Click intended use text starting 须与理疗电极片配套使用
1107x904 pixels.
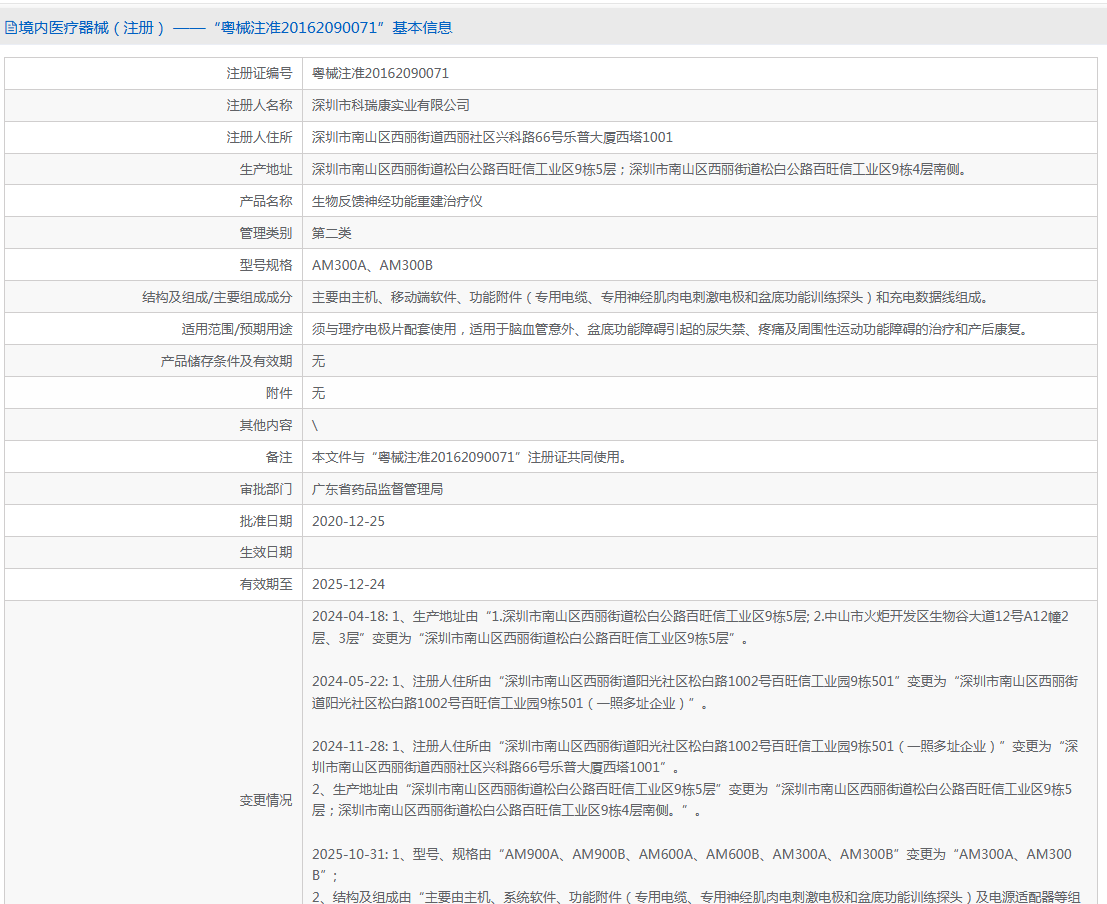click(x=670, y=329)
